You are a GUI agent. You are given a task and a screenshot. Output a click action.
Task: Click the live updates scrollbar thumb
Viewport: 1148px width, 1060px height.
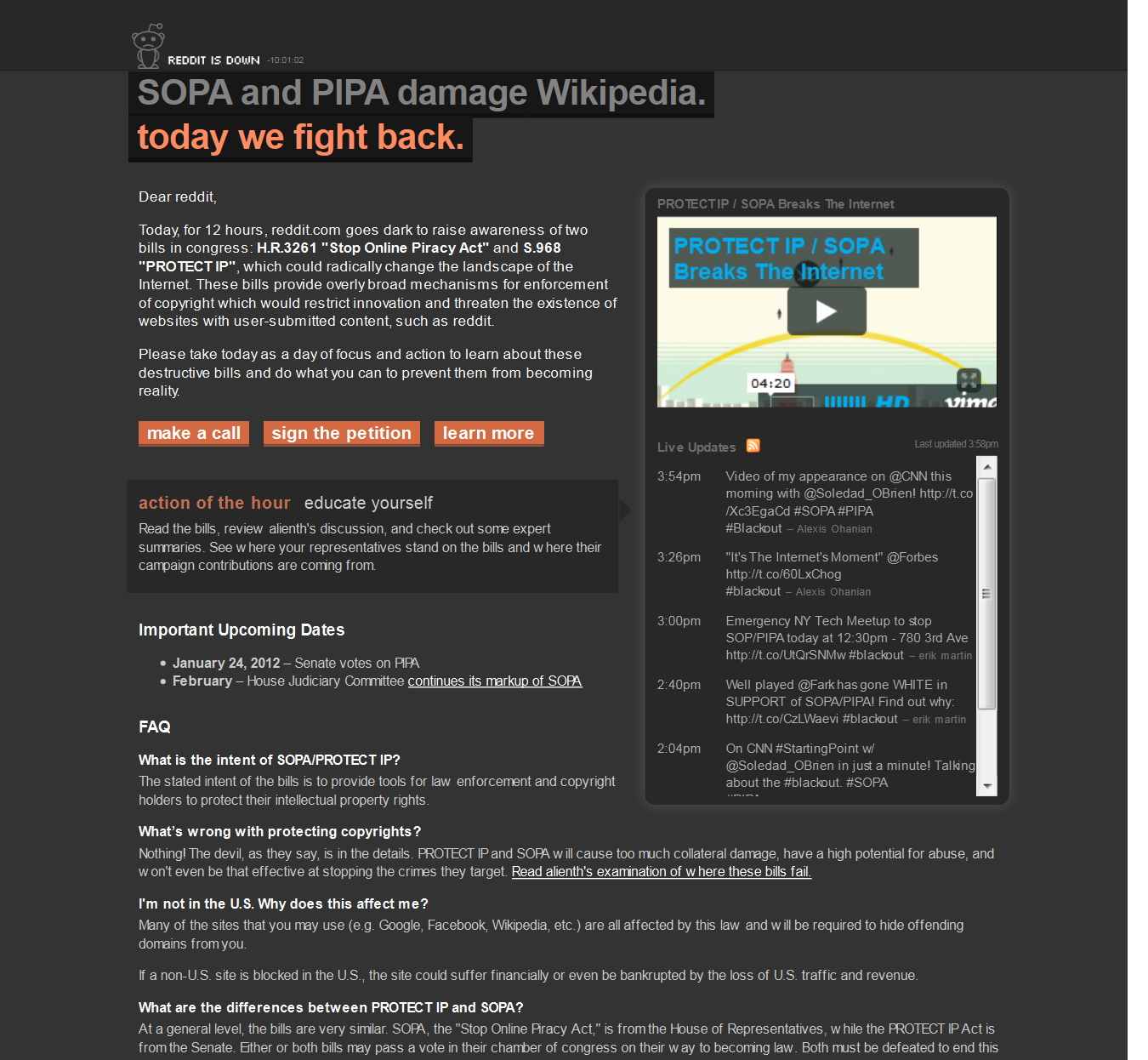986,593
